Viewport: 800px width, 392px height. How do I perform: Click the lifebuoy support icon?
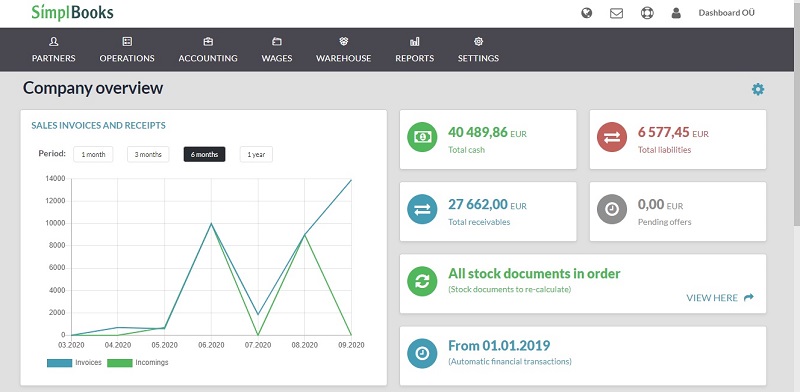click(x=647, y=13)
